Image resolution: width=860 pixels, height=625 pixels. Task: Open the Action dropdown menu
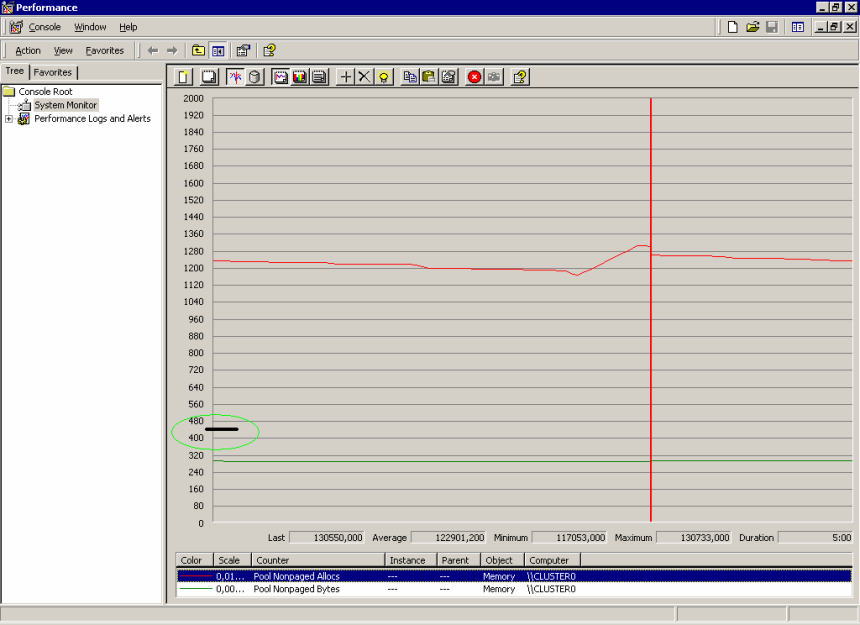coord(28,50)
